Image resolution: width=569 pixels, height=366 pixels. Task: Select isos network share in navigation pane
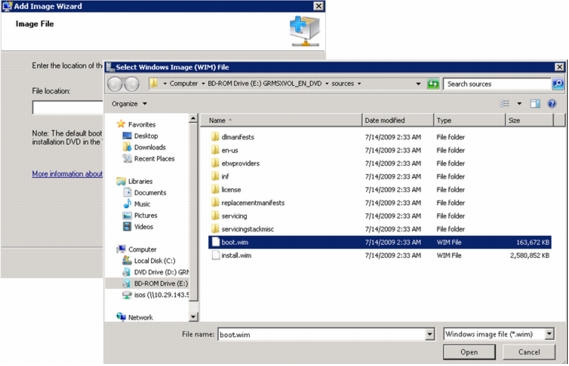[156, 295]
